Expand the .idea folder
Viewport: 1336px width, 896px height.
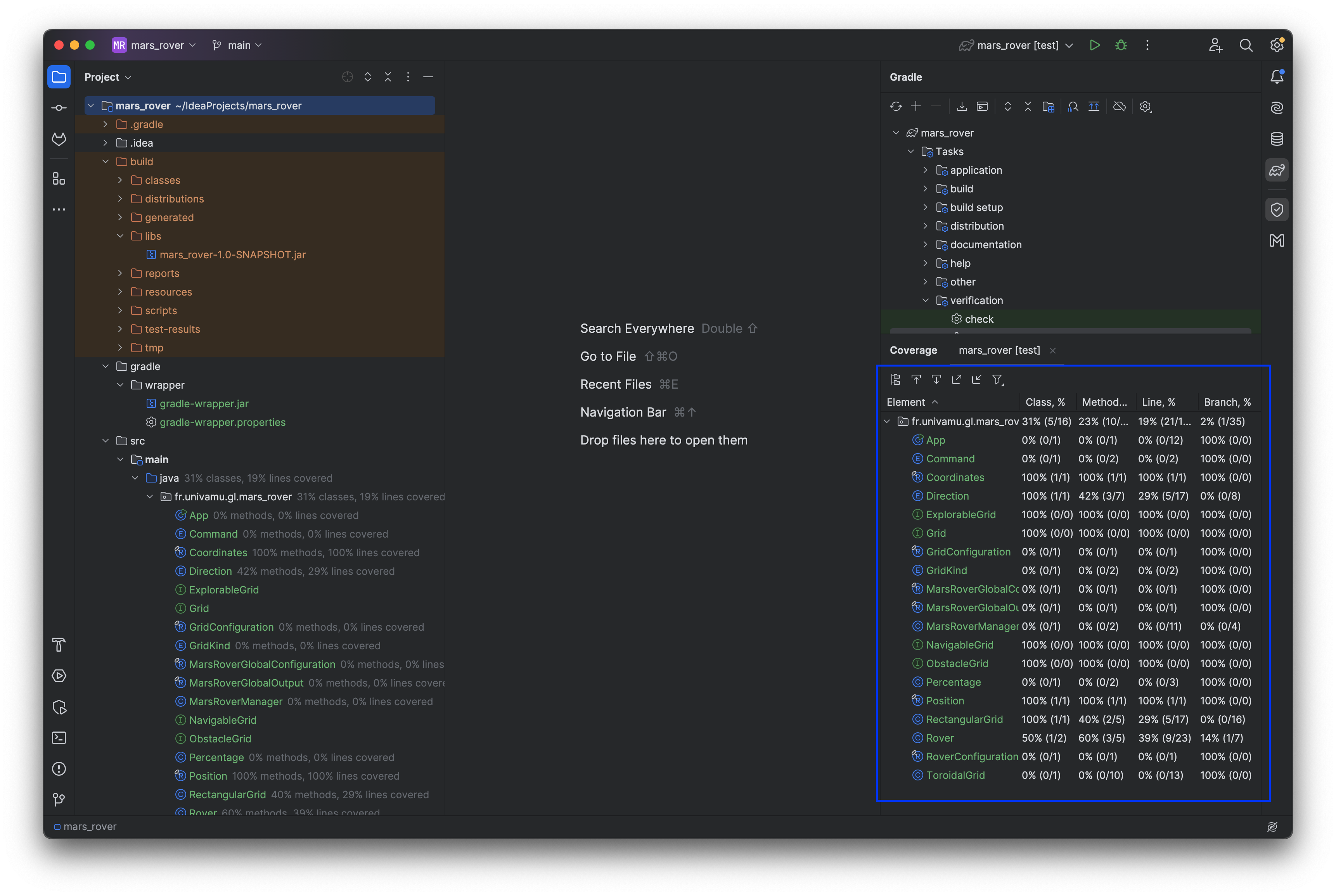click(x=105, y=143)
